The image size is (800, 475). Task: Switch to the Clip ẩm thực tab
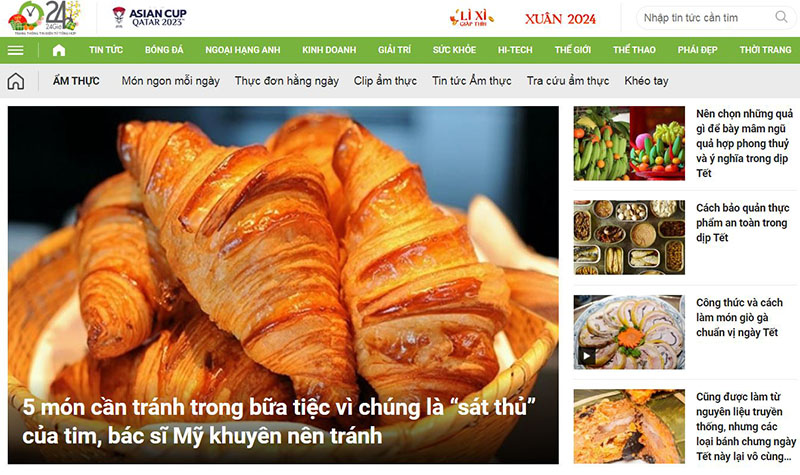pos(385,81)
